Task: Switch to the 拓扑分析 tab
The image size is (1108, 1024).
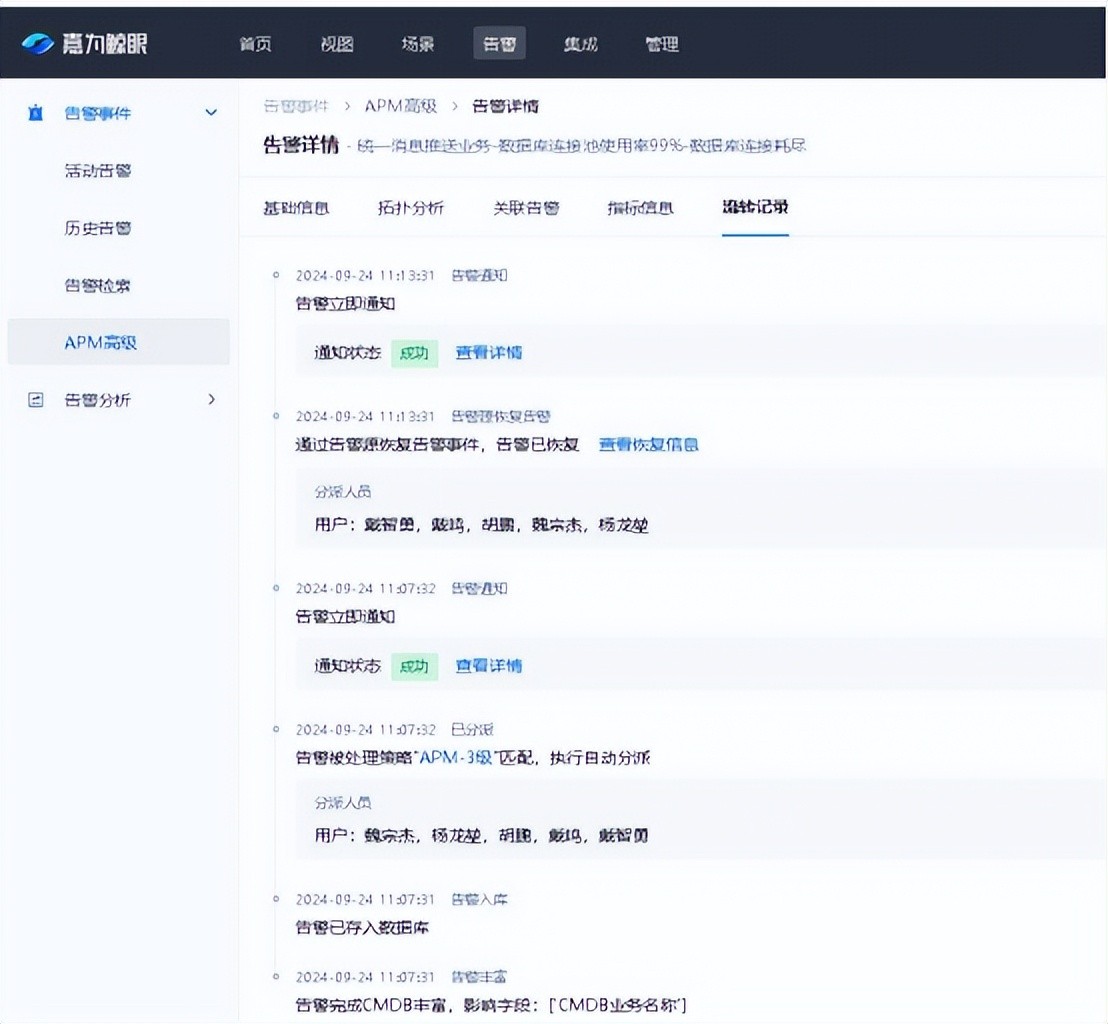Action: (x=410, y=208)
